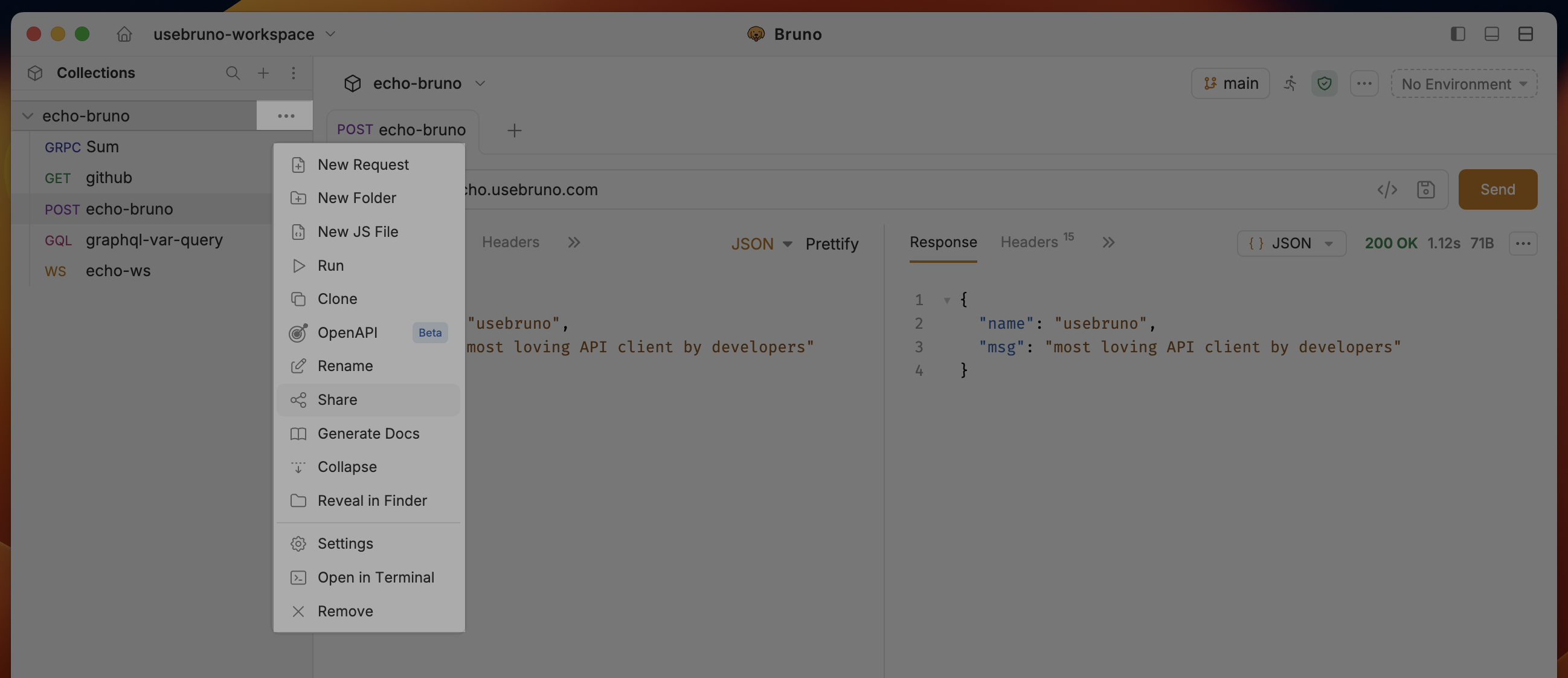
Task: Toggle the left sidebar layout icon
Action: 1457,34
